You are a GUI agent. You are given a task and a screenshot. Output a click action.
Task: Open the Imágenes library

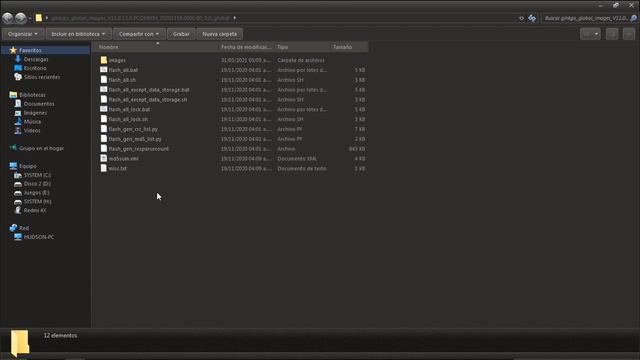click(x=35, y=113)
